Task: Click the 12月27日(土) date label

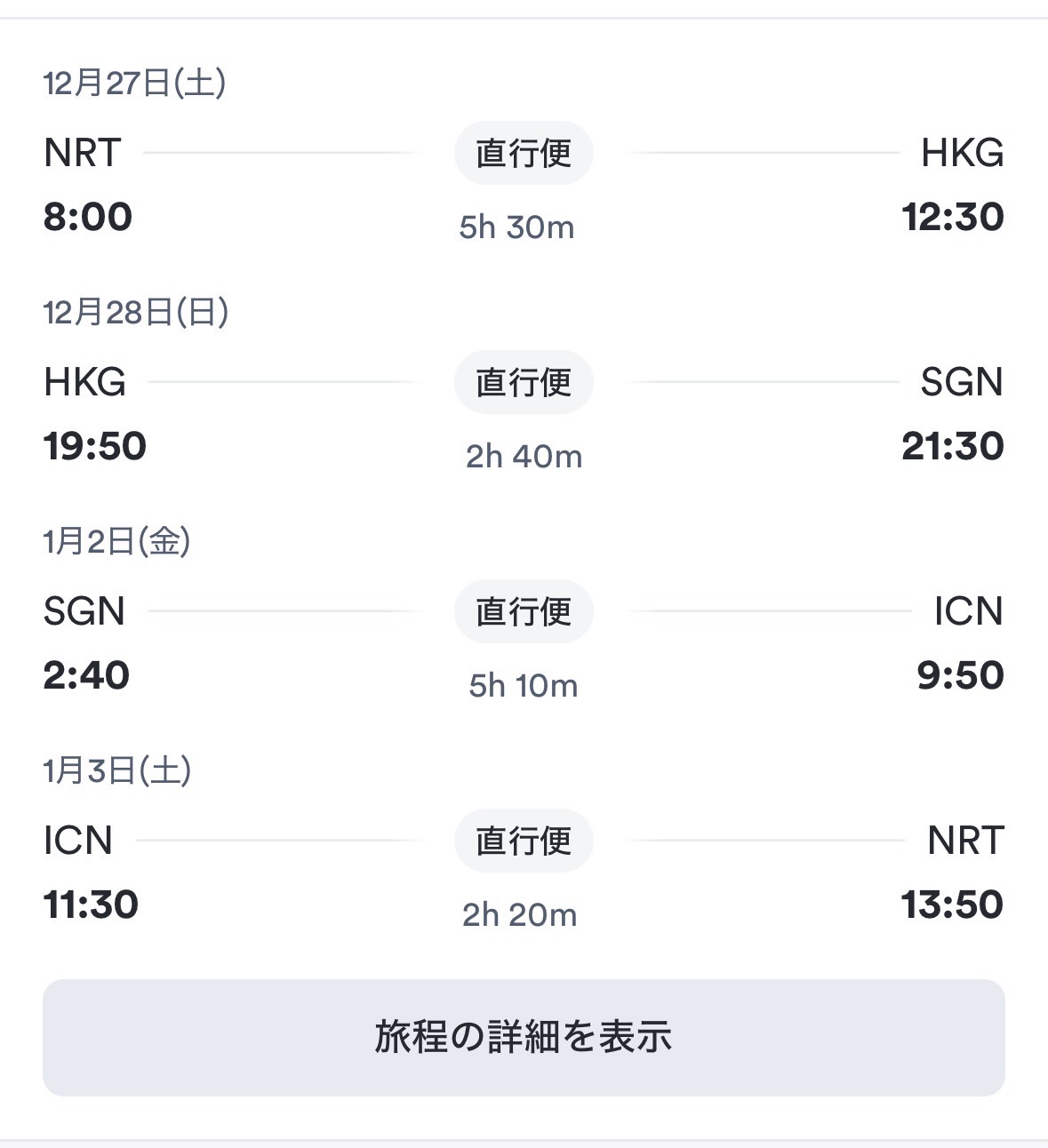Action: coord(134,83)
